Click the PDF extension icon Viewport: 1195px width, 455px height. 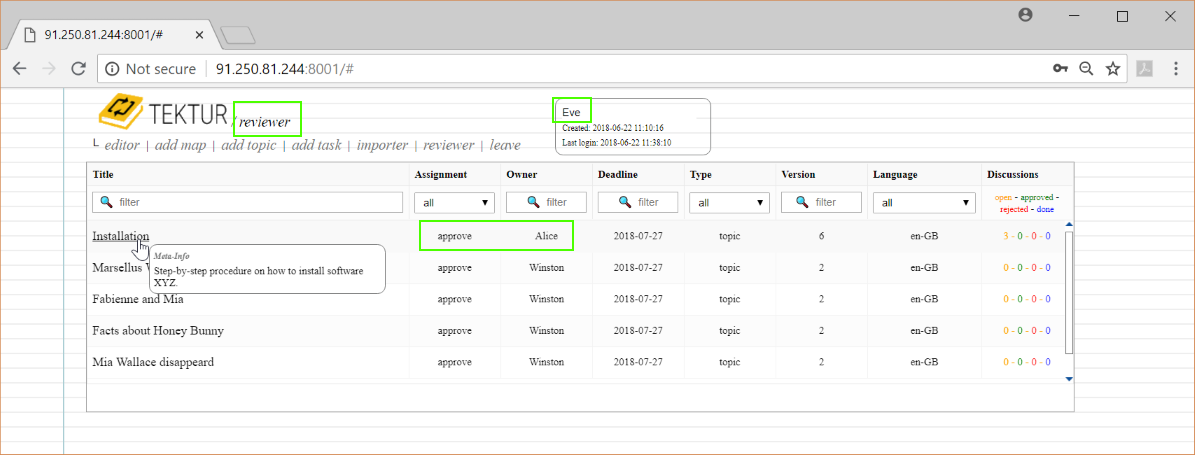(1143, 69)
